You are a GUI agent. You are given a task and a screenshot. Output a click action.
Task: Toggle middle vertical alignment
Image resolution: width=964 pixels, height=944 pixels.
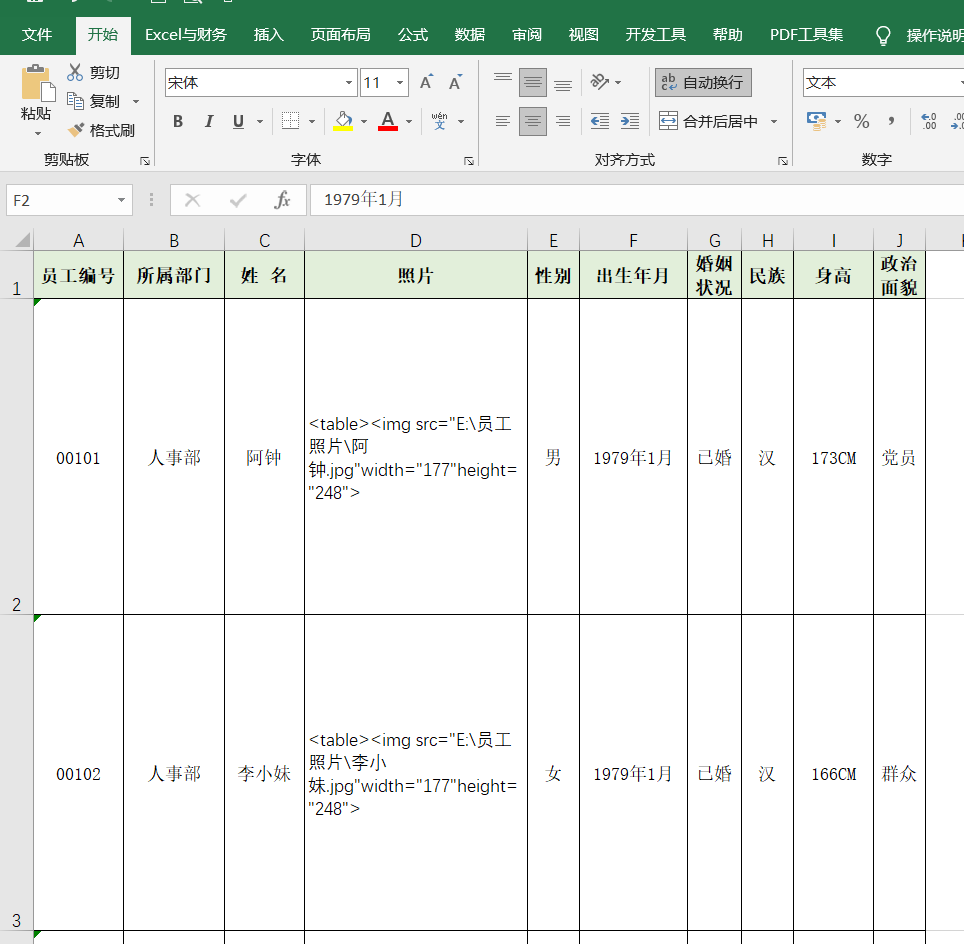532,82
